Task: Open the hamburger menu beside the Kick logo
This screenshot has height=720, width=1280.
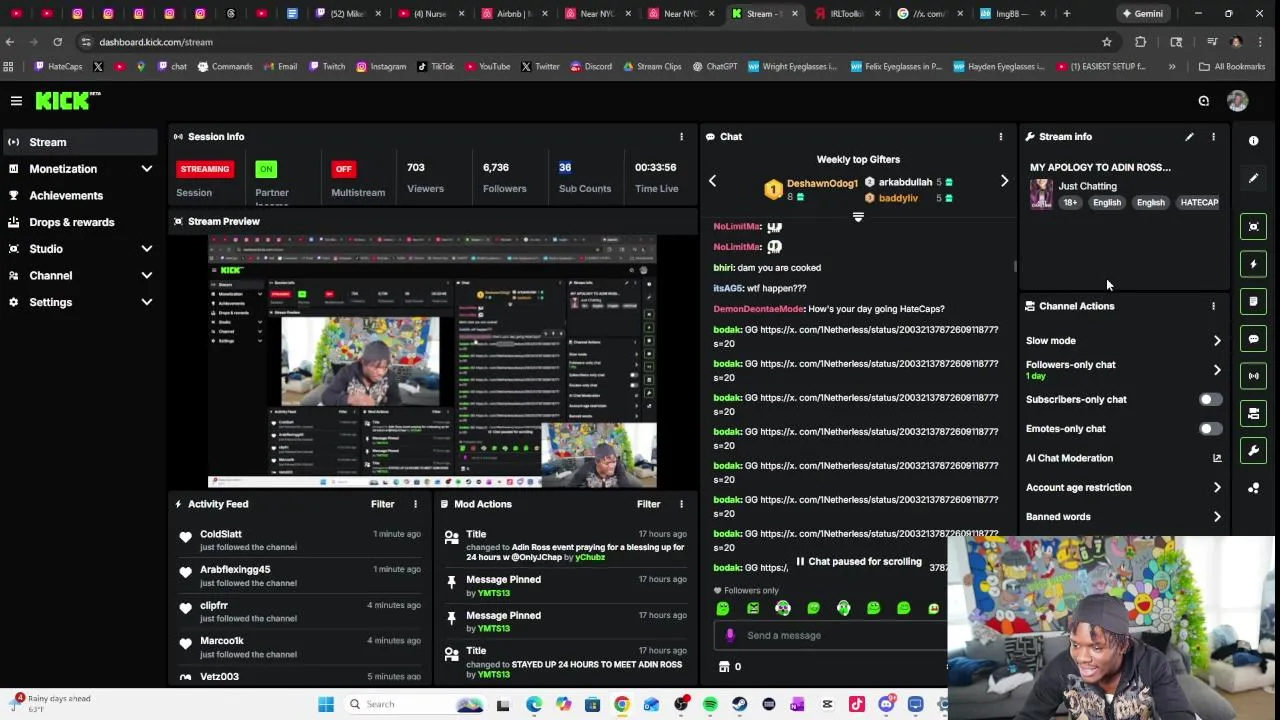Action: (16, 101)
